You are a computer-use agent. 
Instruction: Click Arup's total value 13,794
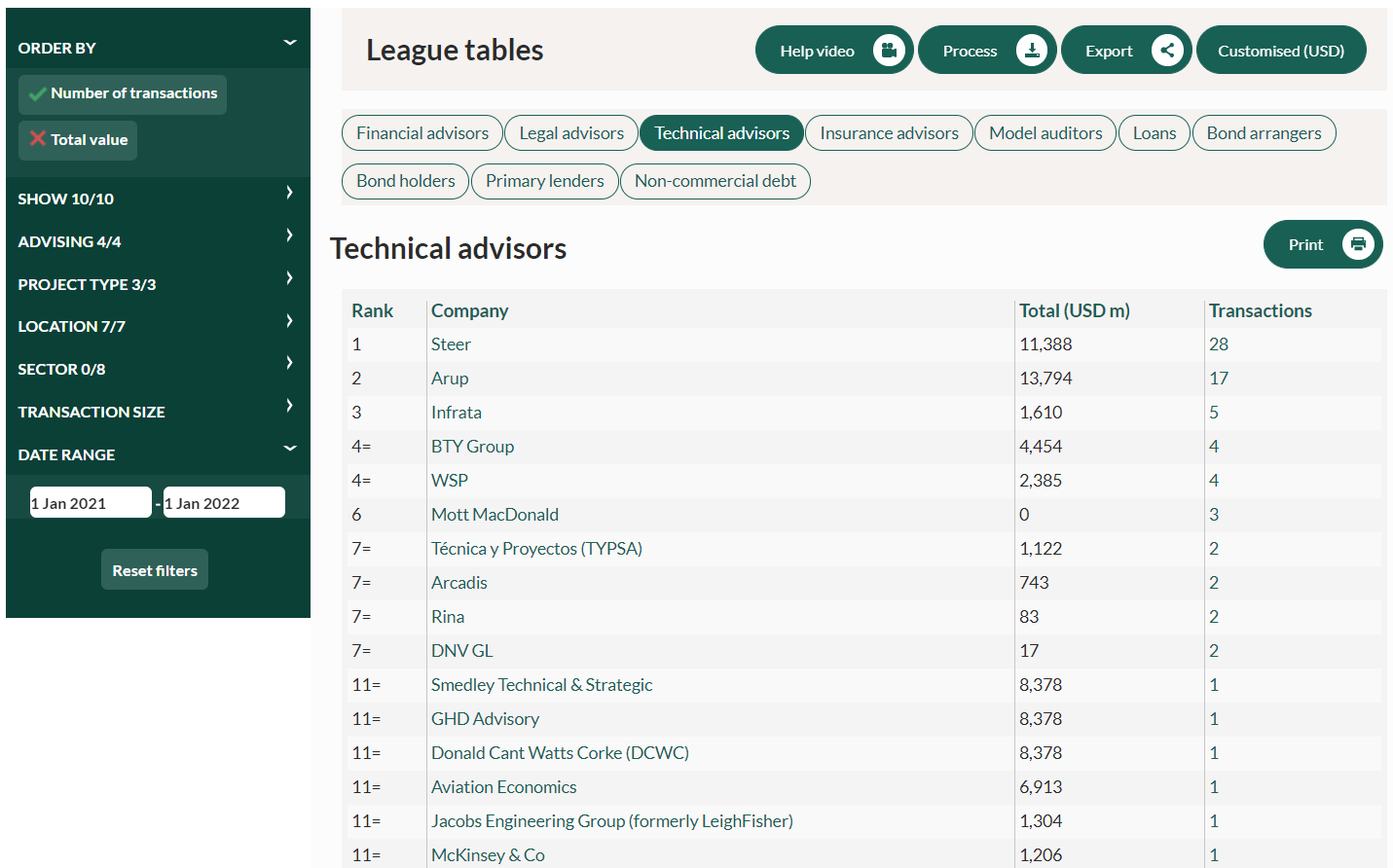point(1045,379)
